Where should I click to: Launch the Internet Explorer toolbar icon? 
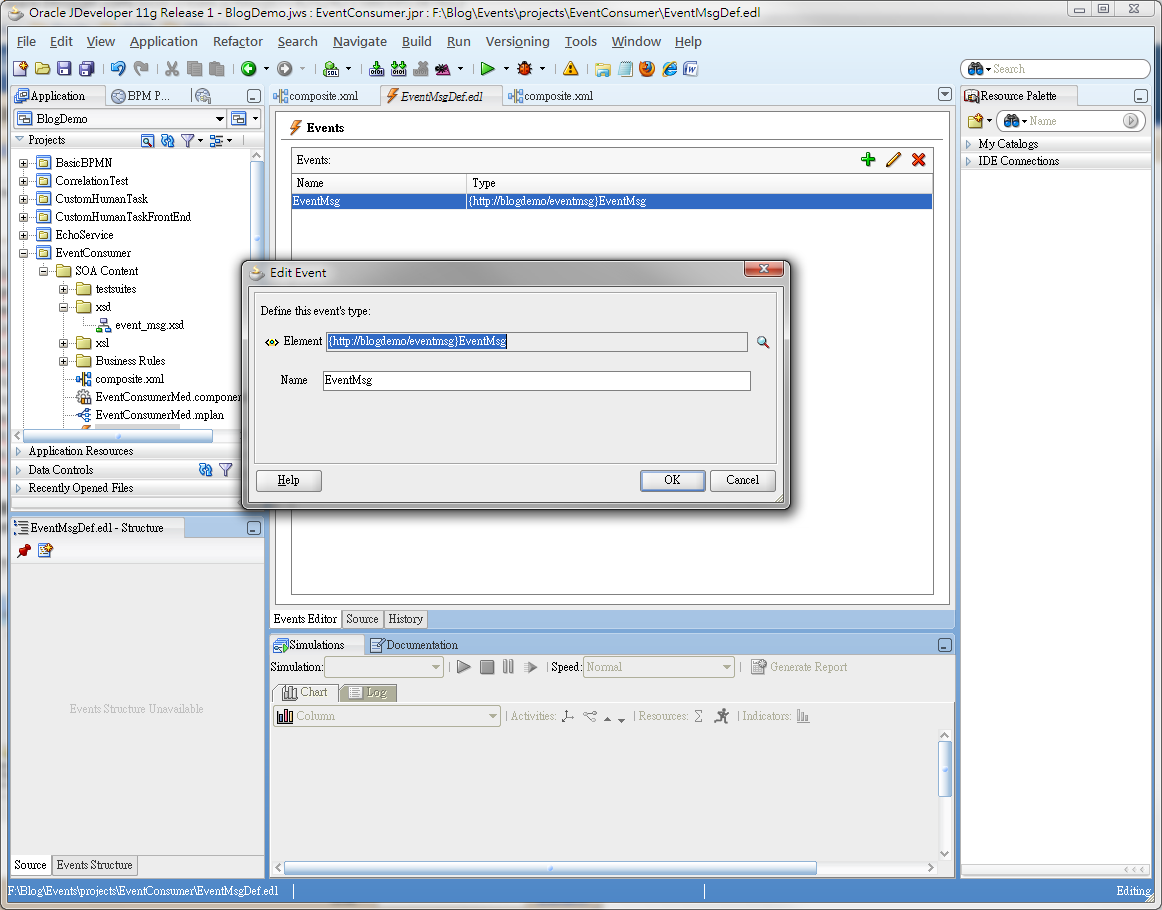coord(669,69)
